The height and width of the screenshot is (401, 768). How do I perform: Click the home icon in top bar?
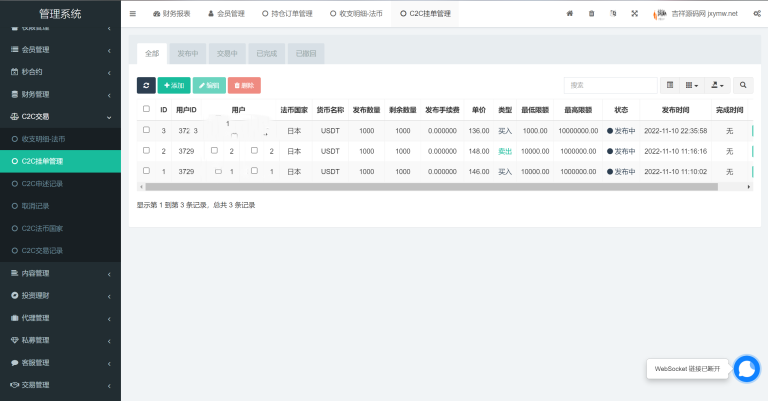570,14
